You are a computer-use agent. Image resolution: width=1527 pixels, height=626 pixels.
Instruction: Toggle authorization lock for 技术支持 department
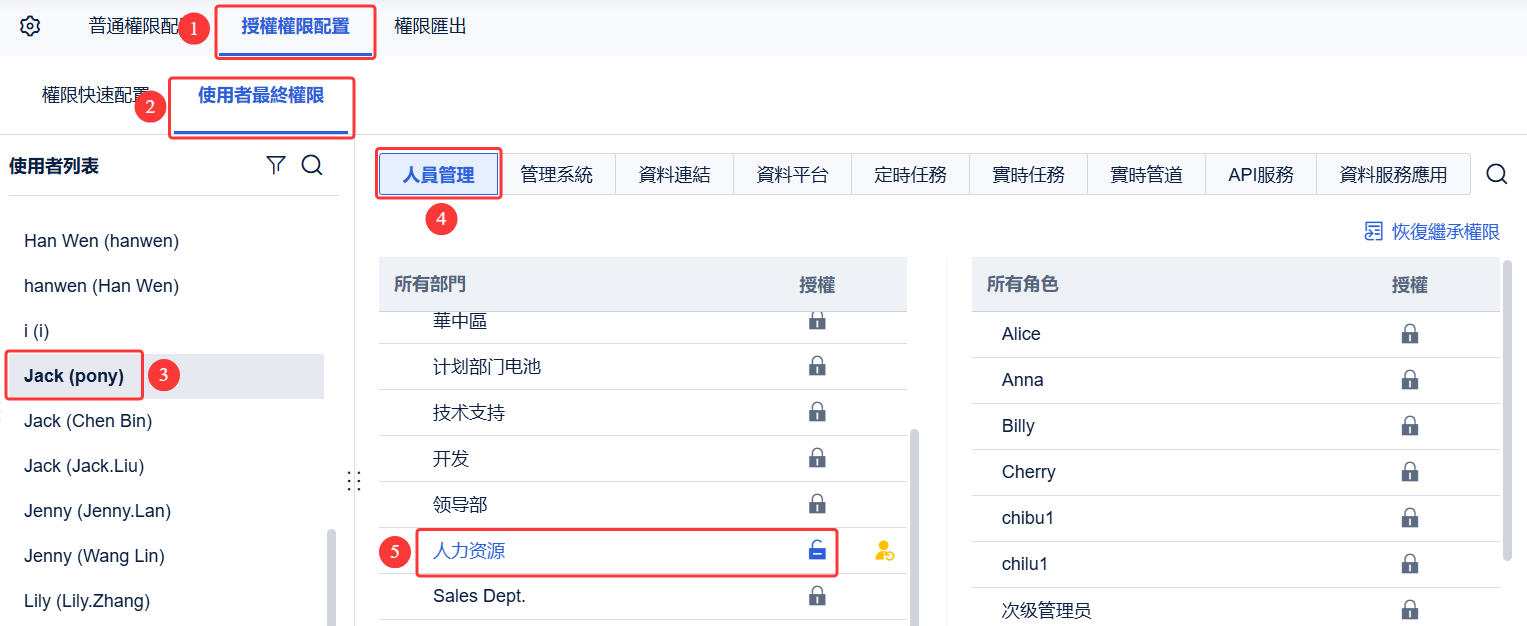[x=817, y=412]
